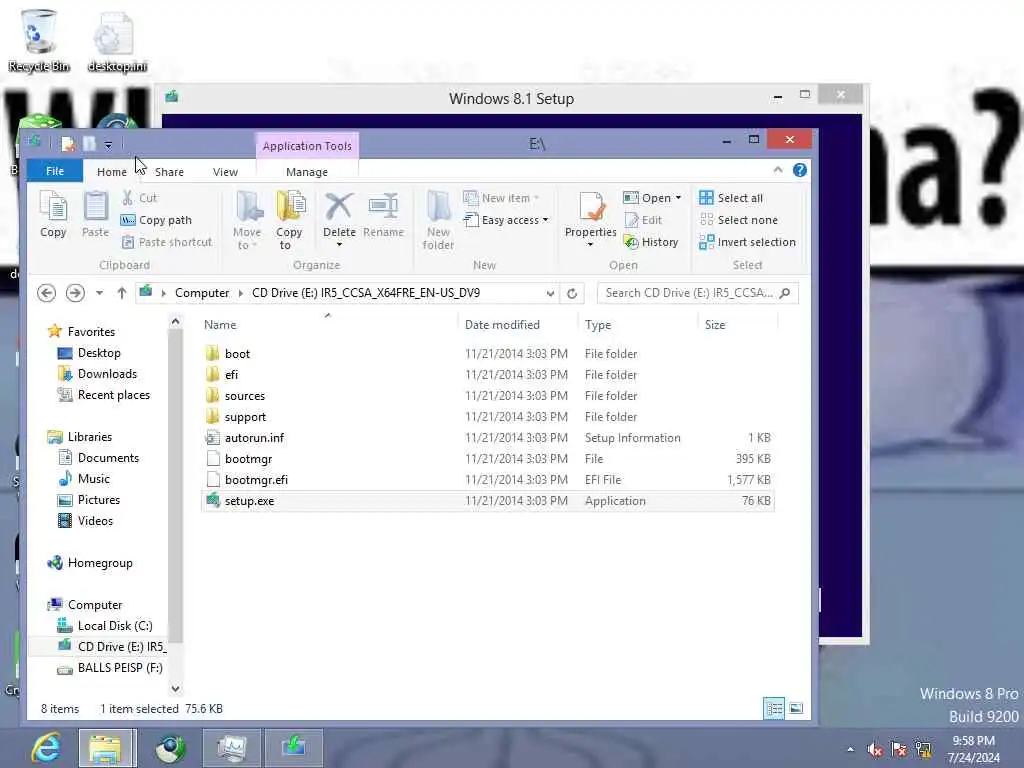Select BALLS PEISP (F:) drive

110,667
